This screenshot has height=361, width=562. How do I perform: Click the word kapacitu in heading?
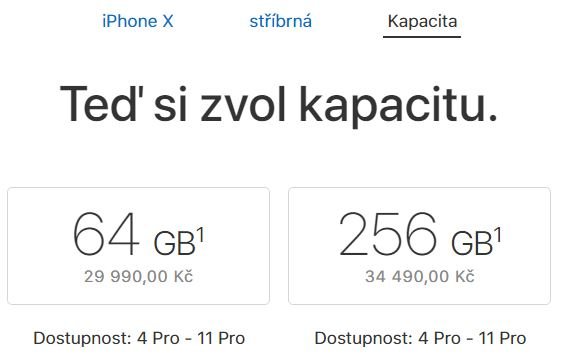click(399, 106)
